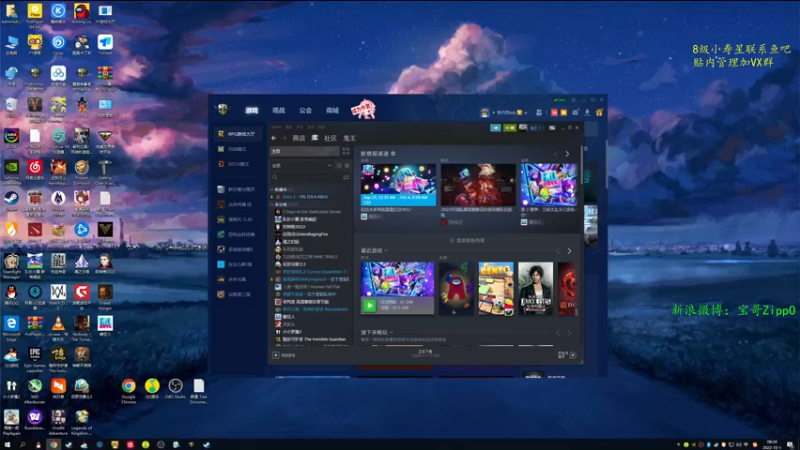
Task: Click the library home field in Steam
Action: 305,151
